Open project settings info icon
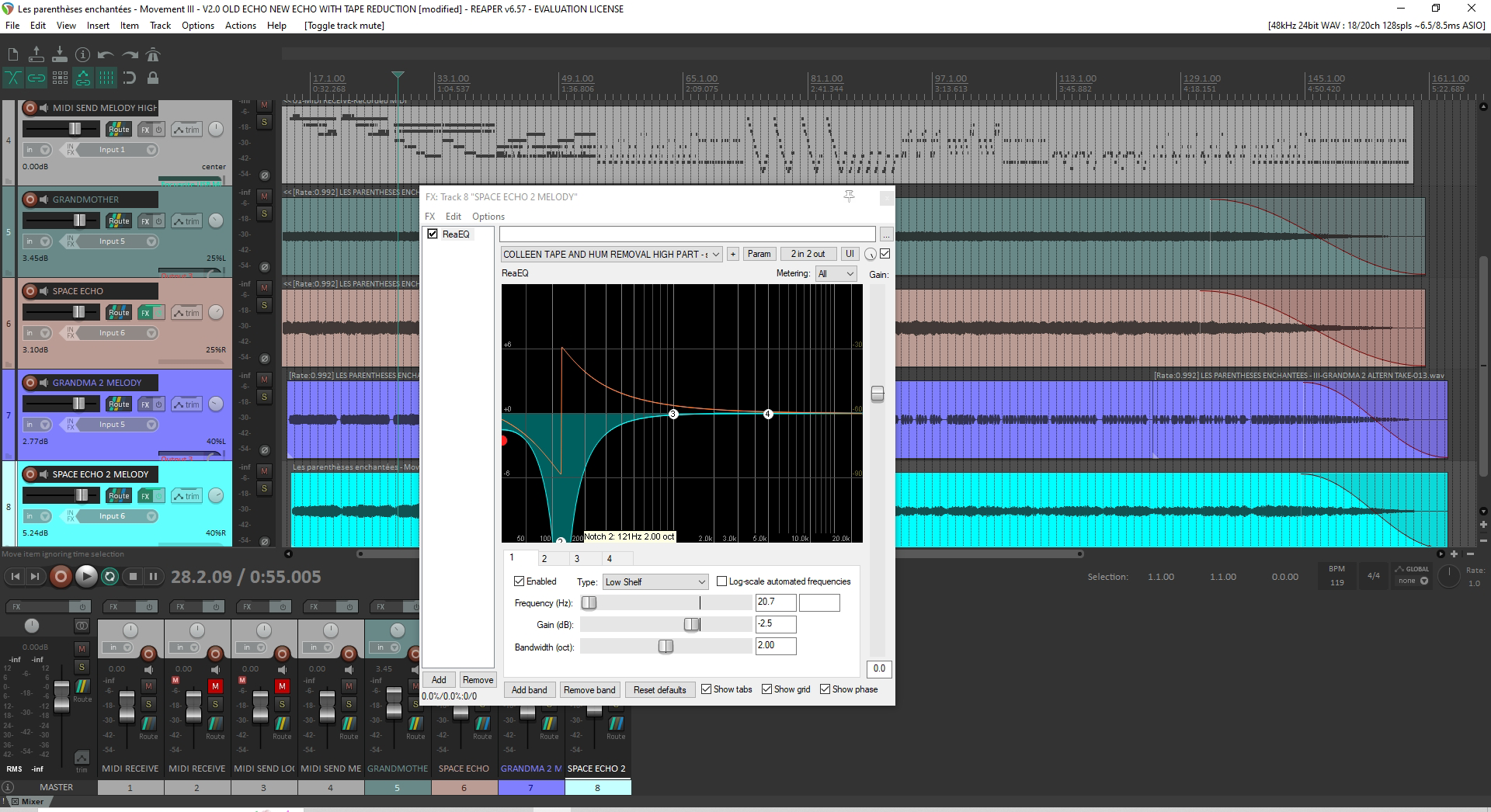The width and height of the screenshot is (1491, 812). [83, 54]
